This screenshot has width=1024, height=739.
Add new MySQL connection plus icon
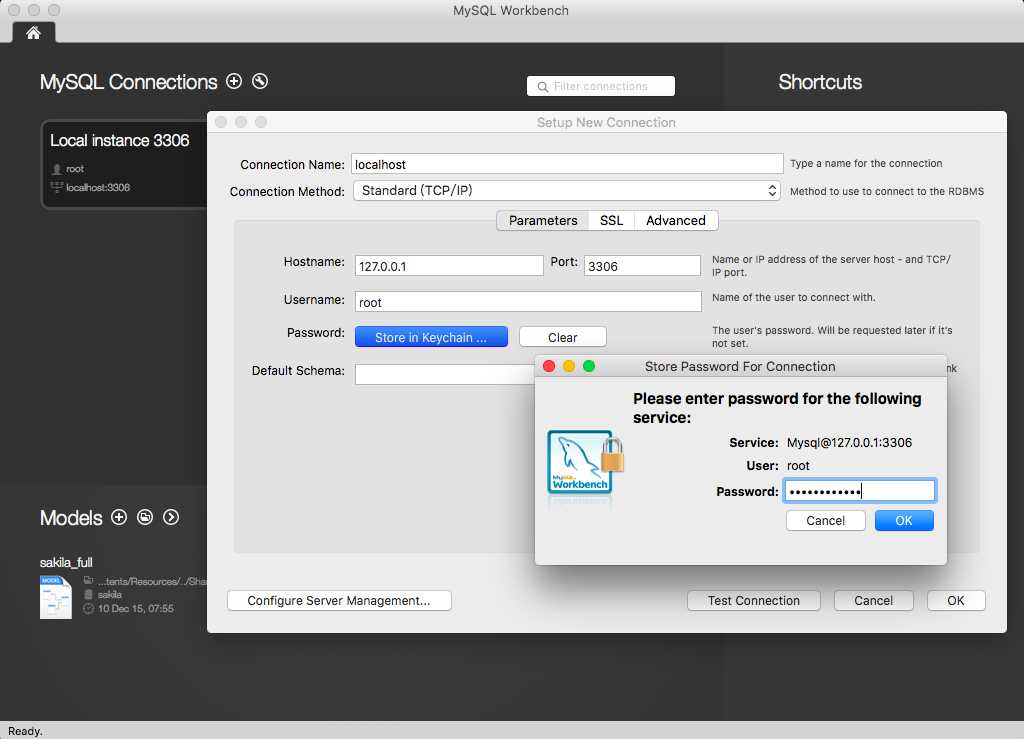(234, 81)
